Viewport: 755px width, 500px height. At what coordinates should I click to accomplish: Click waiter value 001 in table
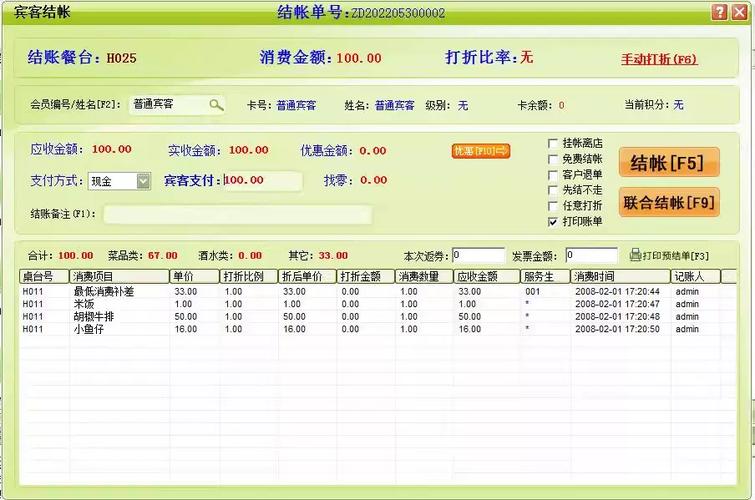(533, 291)
